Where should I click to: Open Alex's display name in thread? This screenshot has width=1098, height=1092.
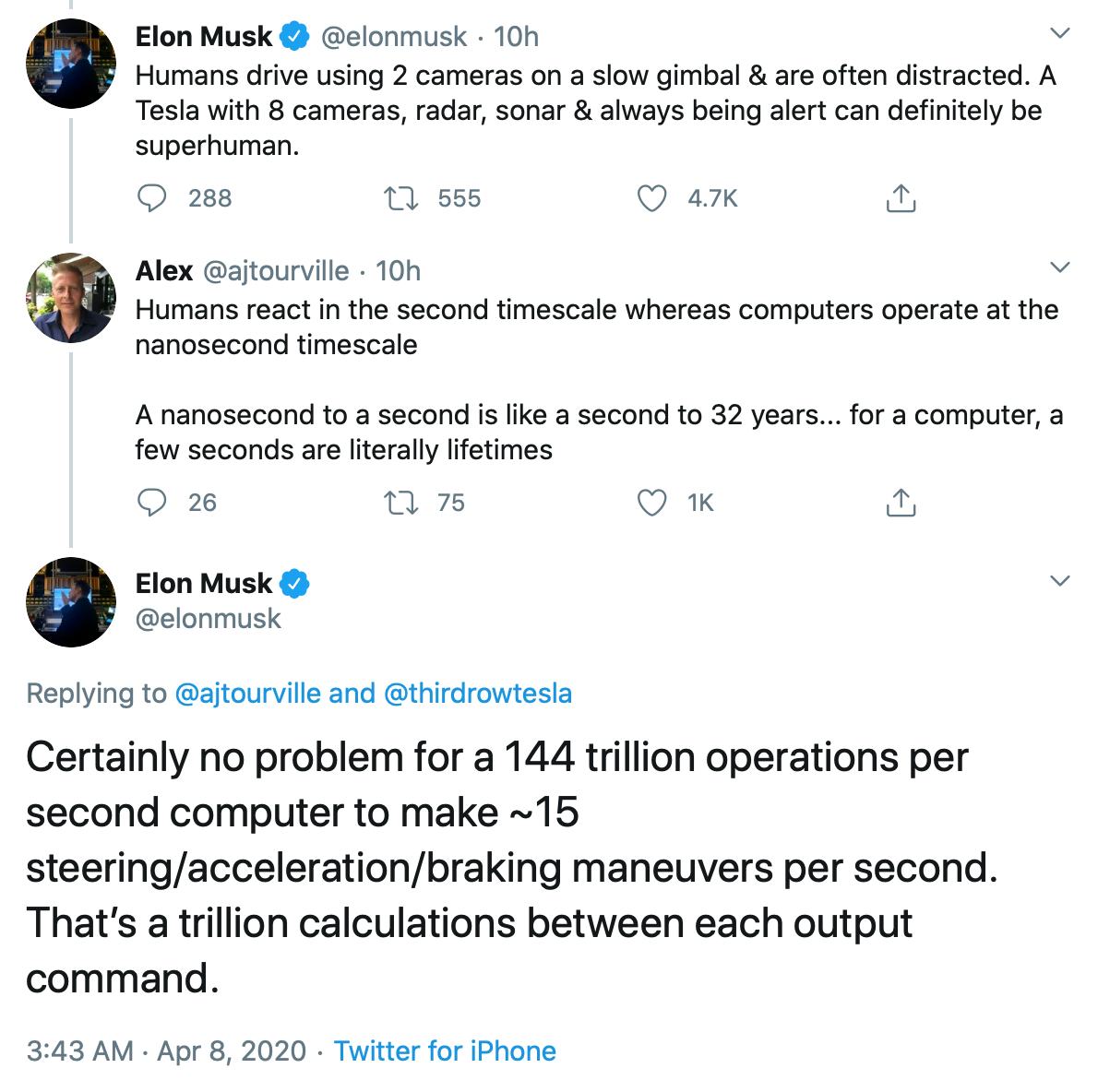point(163,270)
